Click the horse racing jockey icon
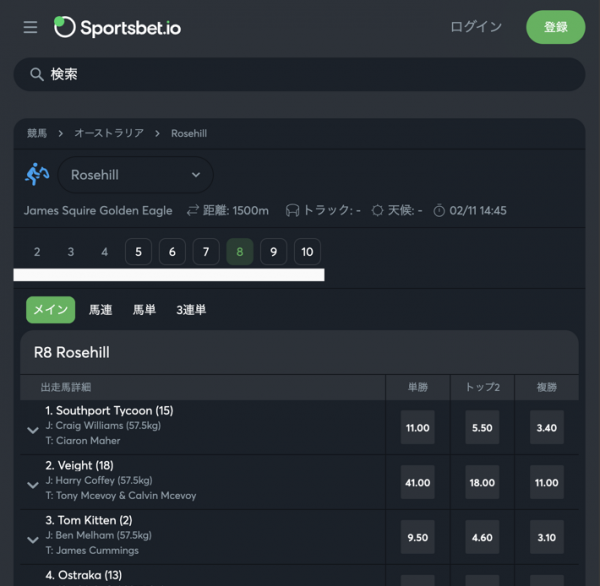 pos(37,175)
